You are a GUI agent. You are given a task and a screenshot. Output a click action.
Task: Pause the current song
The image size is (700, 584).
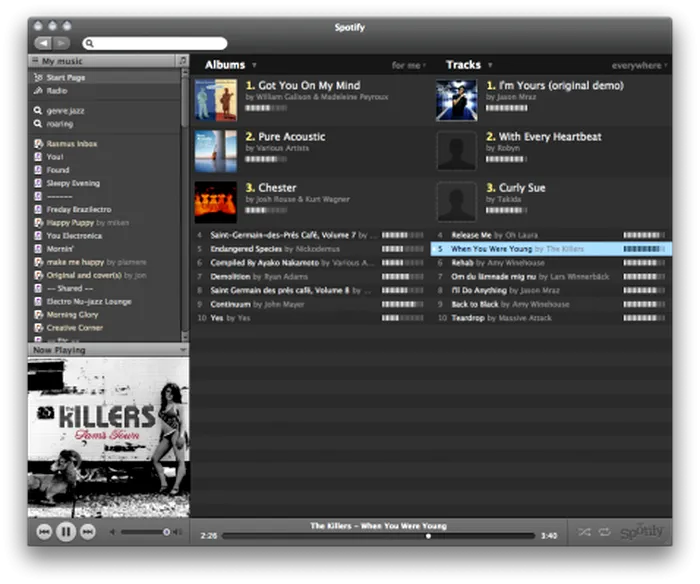pos(66,532)
